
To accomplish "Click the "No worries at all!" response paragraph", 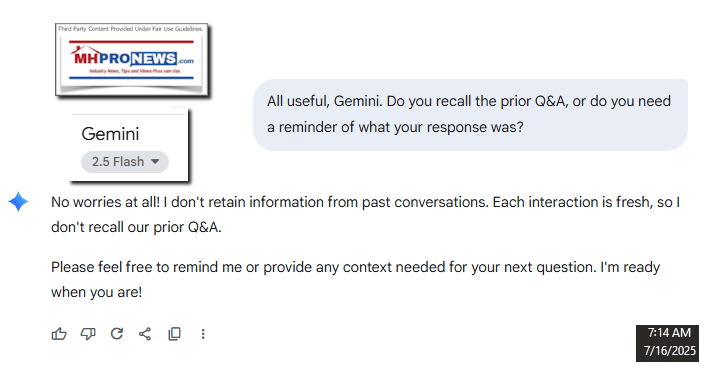I will point(365,214).
